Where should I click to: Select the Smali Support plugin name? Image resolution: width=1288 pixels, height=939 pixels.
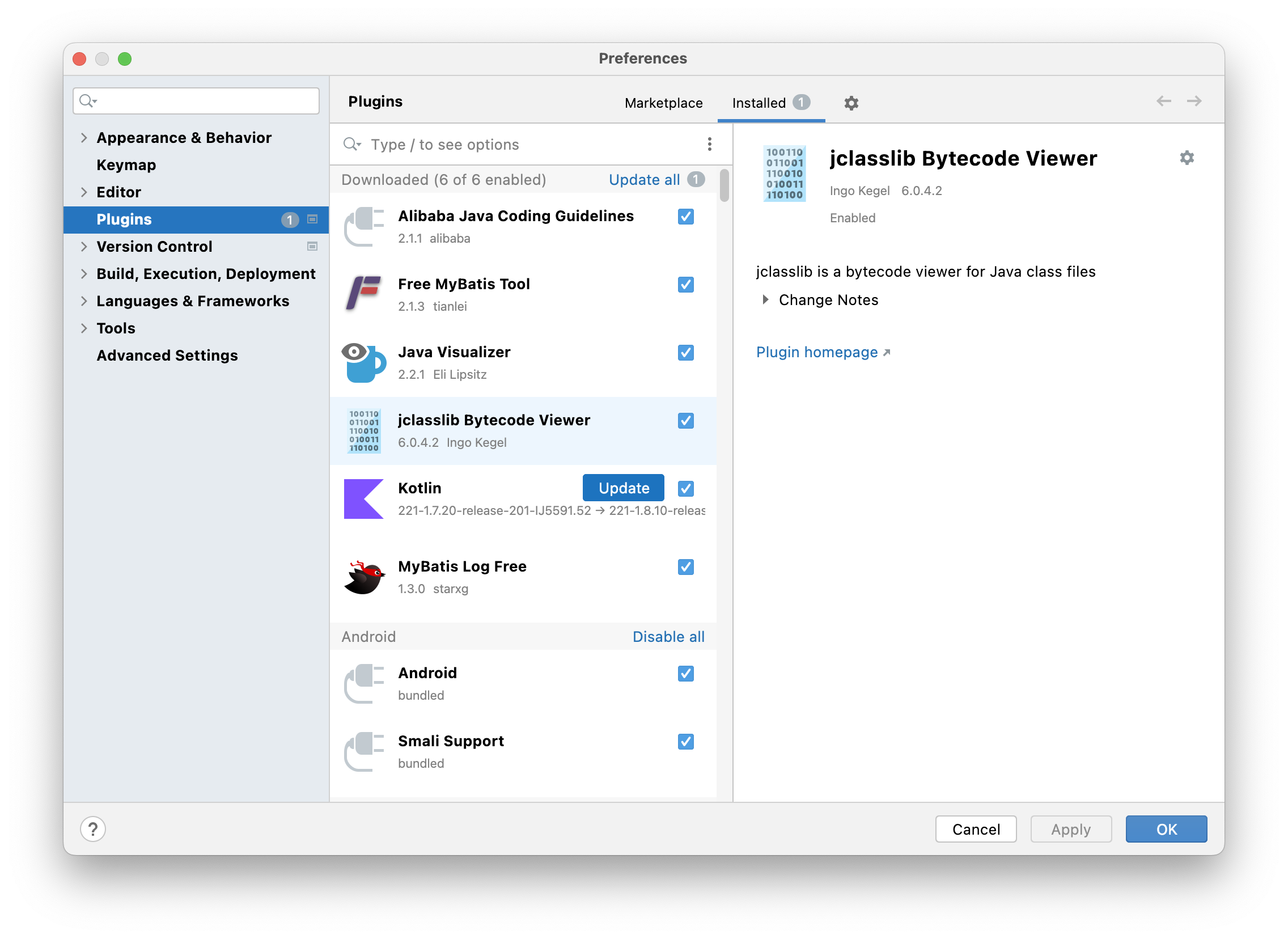(451, 741)
